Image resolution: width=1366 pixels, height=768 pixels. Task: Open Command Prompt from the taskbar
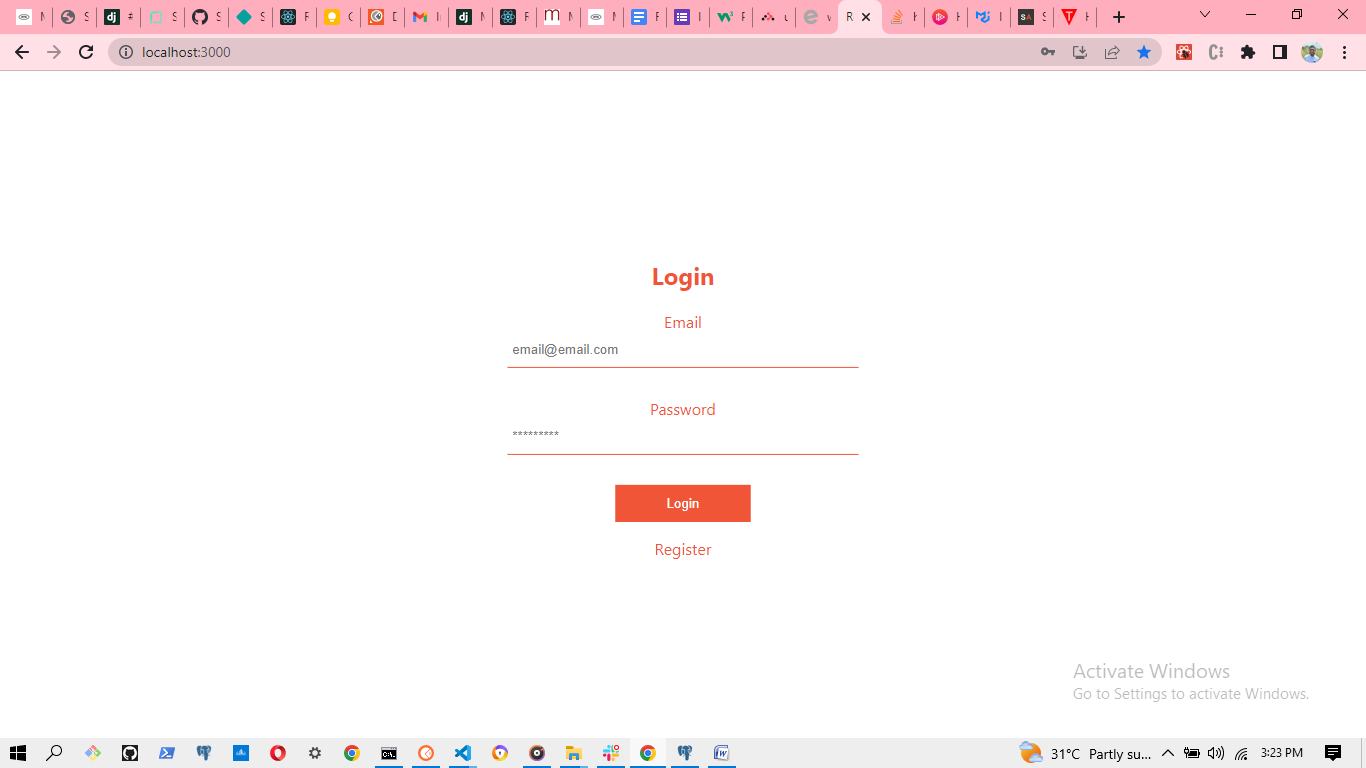388,753
